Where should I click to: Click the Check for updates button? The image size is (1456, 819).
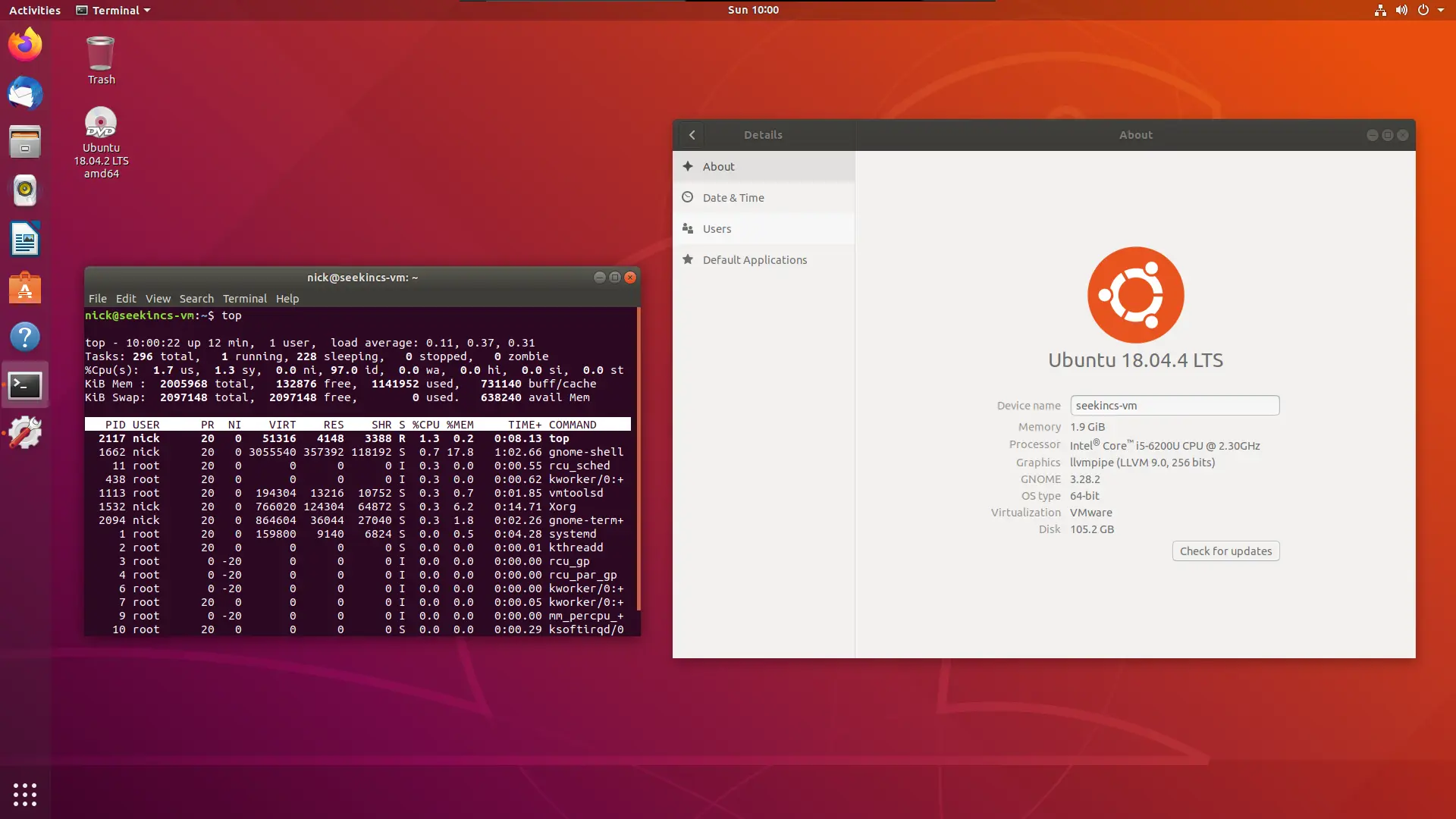[1225, 551]
